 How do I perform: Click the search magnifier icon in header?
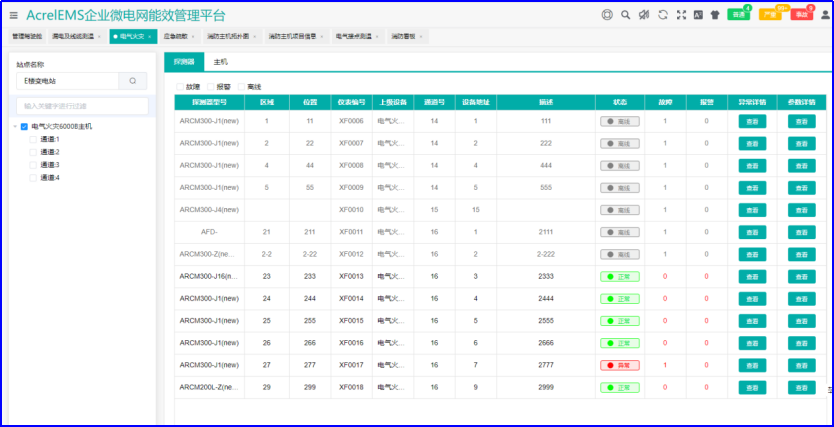[x=625, y=15]
